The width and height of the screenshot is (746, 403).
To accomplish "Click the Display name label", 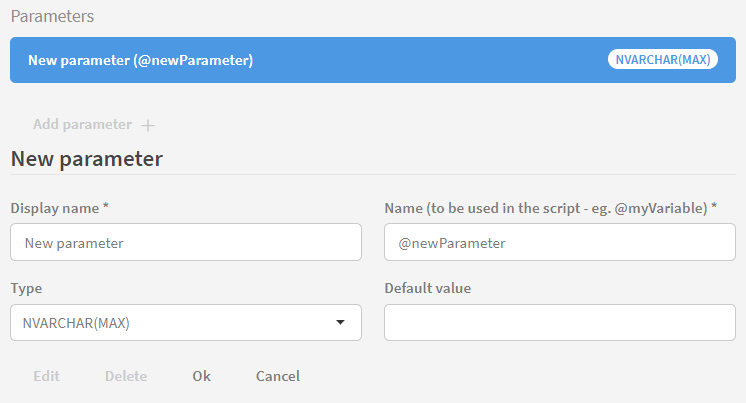I will pos(54,208).
